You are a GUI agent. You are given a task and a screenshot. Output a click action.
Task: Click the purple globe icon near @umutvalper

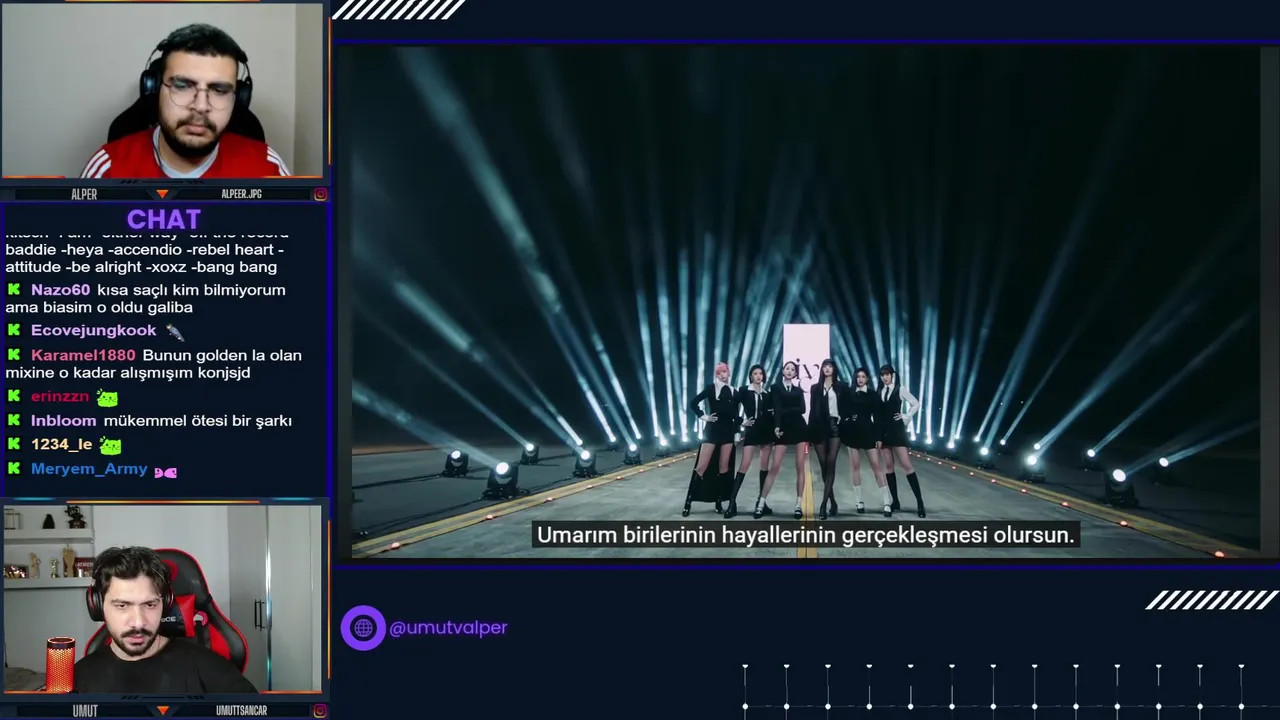(363, 628)
